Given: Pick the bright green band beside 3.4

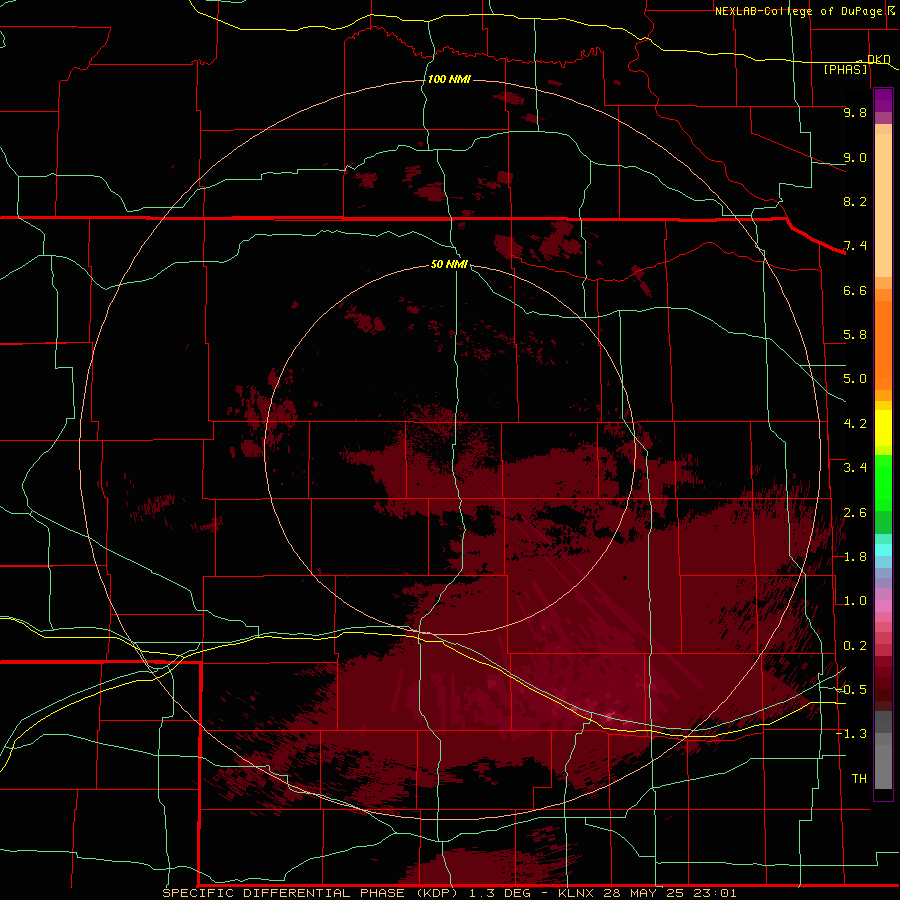Looking at the screenshot, I should pyautogui.click(x=883, y=482).
